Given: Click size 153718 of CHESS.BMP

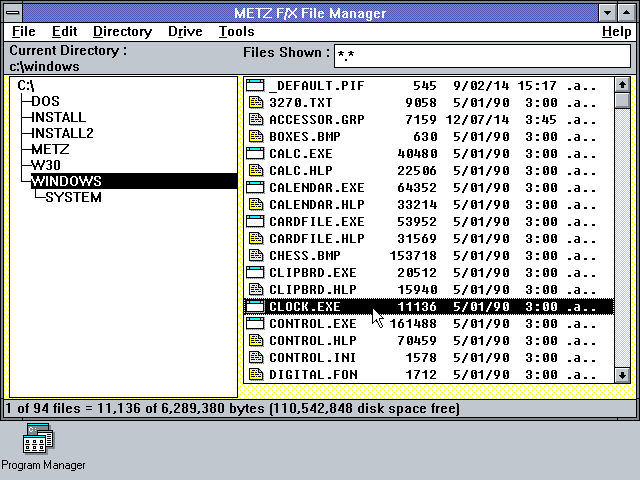Looking at the screenshot, I should (x=413, y=256).
